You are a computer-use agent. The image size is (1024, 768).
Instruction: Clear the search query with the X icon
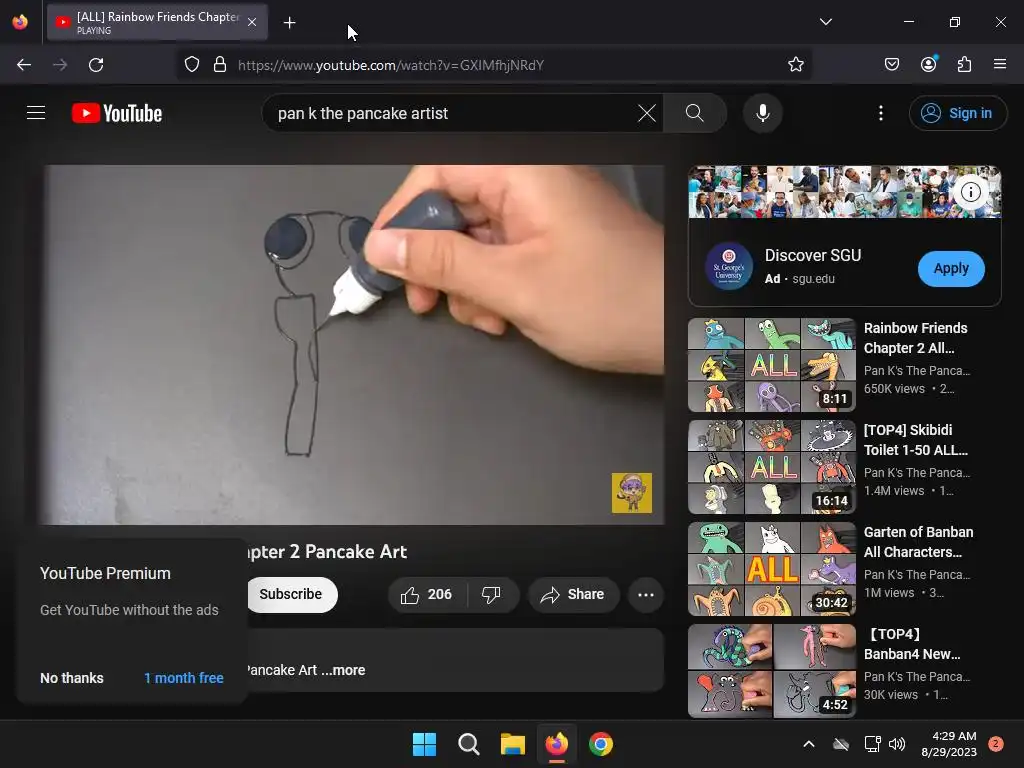tap(647, 113)
